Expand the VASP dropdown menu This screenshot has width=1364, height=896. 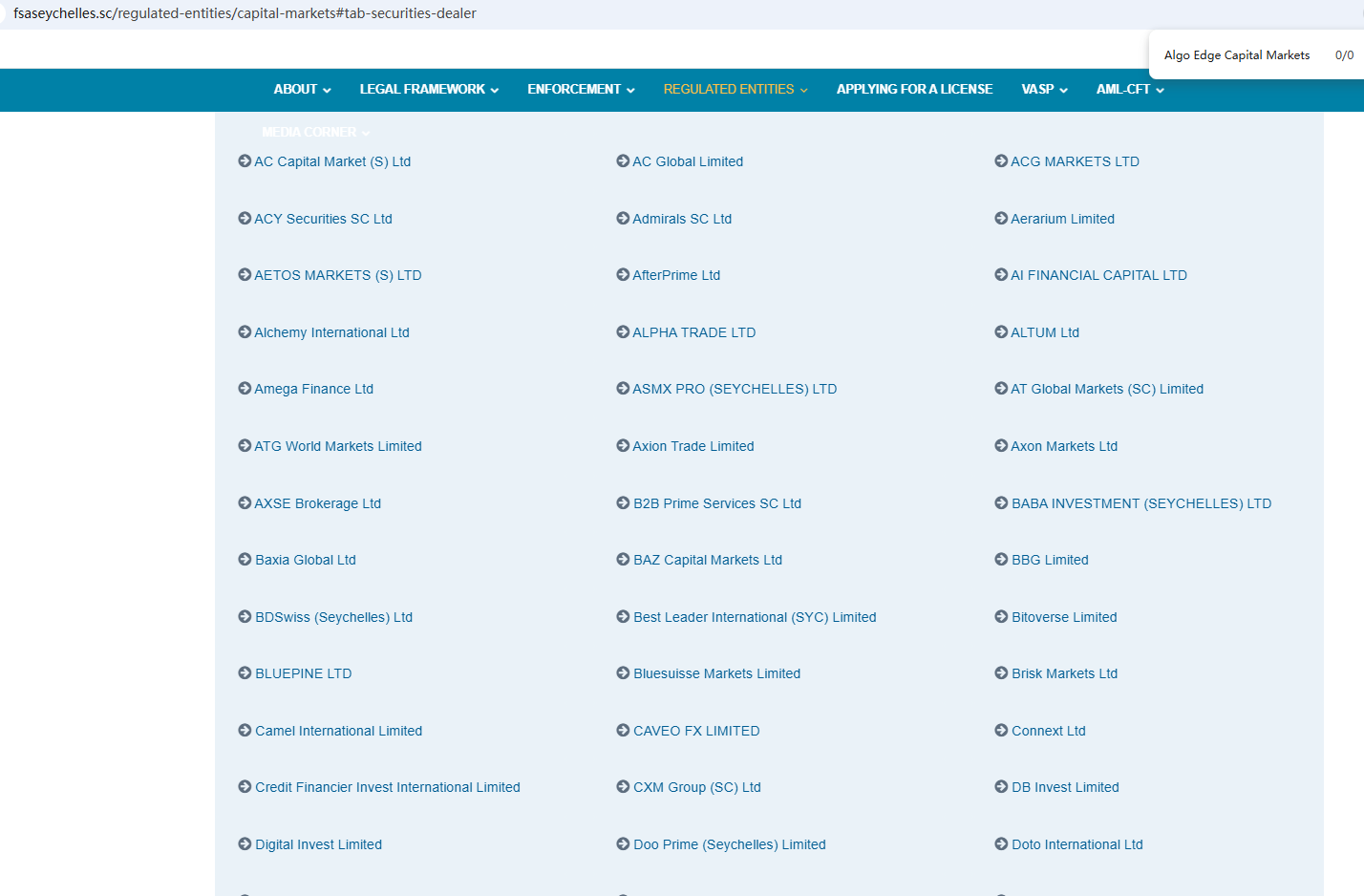pyautogui.click(x=1044, y=90)
